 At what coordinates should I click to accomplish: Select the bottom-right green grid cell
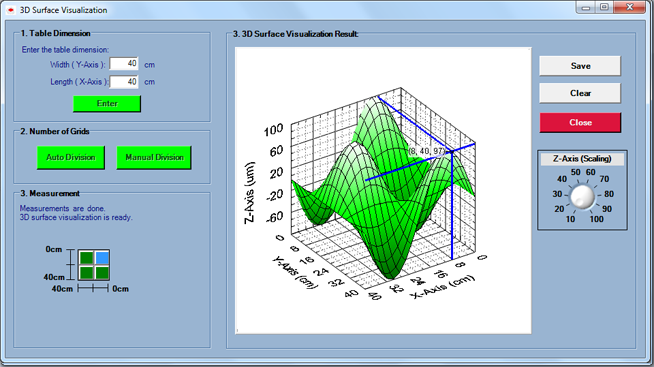pyautogui.click(x=102, y=273)
